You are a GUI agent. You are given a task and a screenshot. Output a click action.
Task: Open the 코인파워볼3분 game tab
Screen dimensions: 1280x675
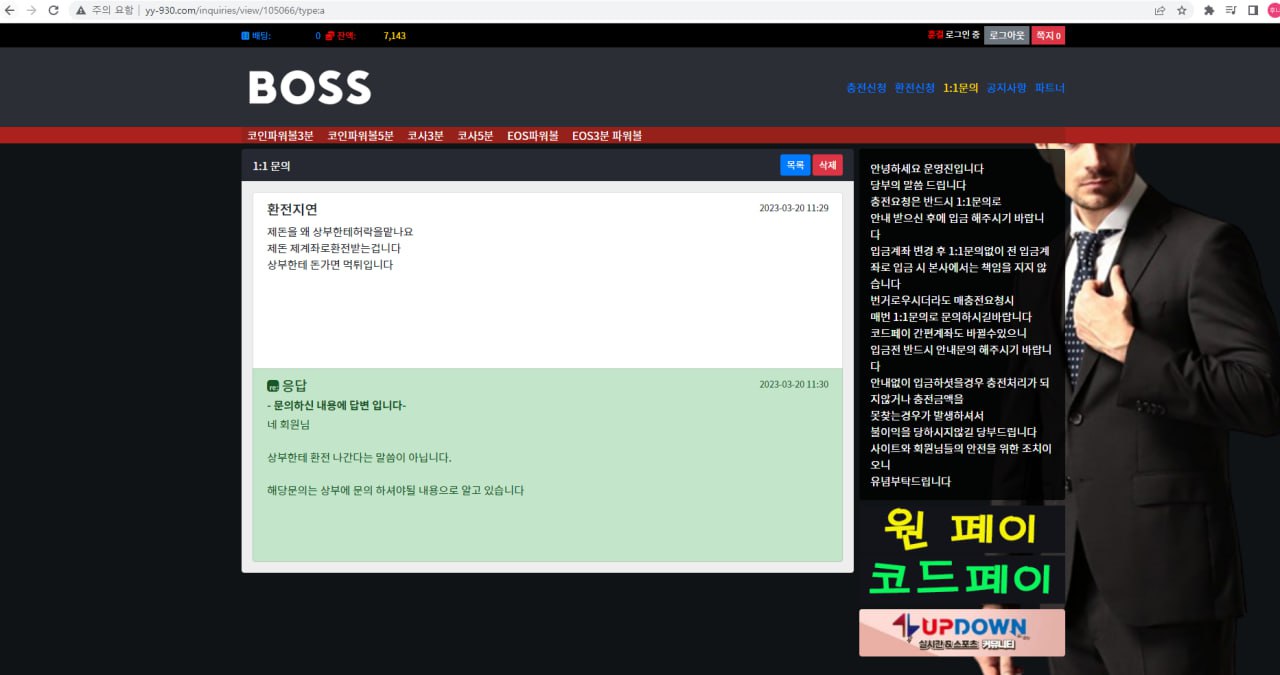(280, 136)
